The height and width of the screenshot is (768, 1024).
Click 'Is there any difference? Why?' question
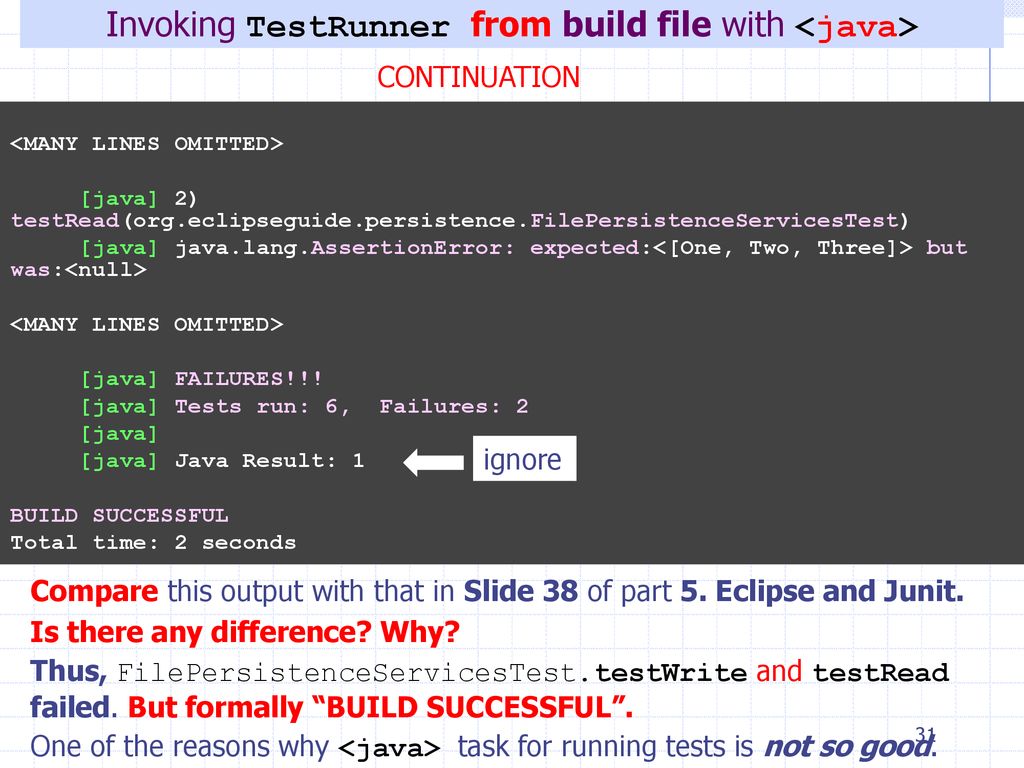(x=245, y=632)
